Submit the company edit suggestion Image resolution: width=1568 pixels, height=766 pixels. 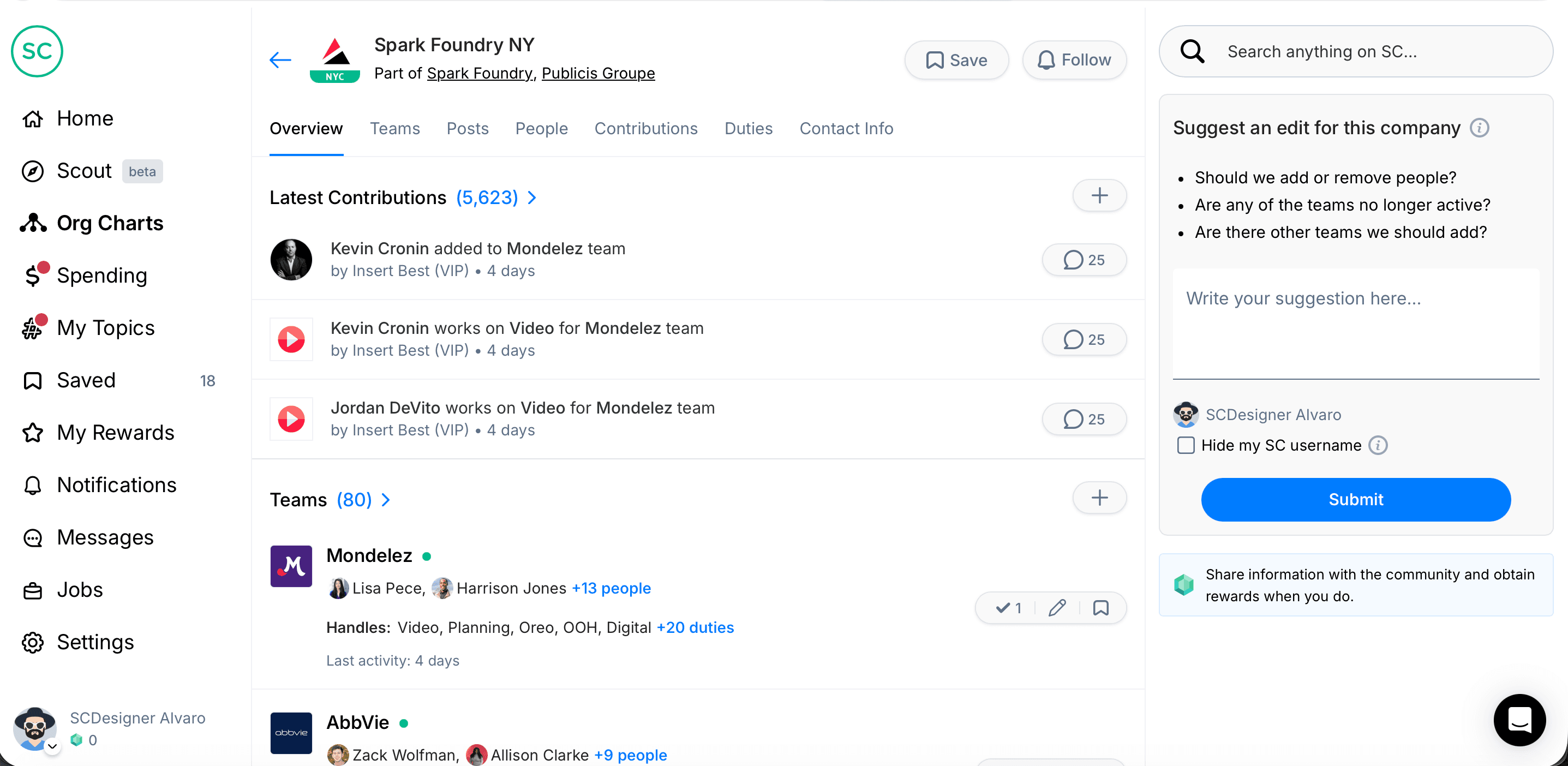pos(1355,499)
